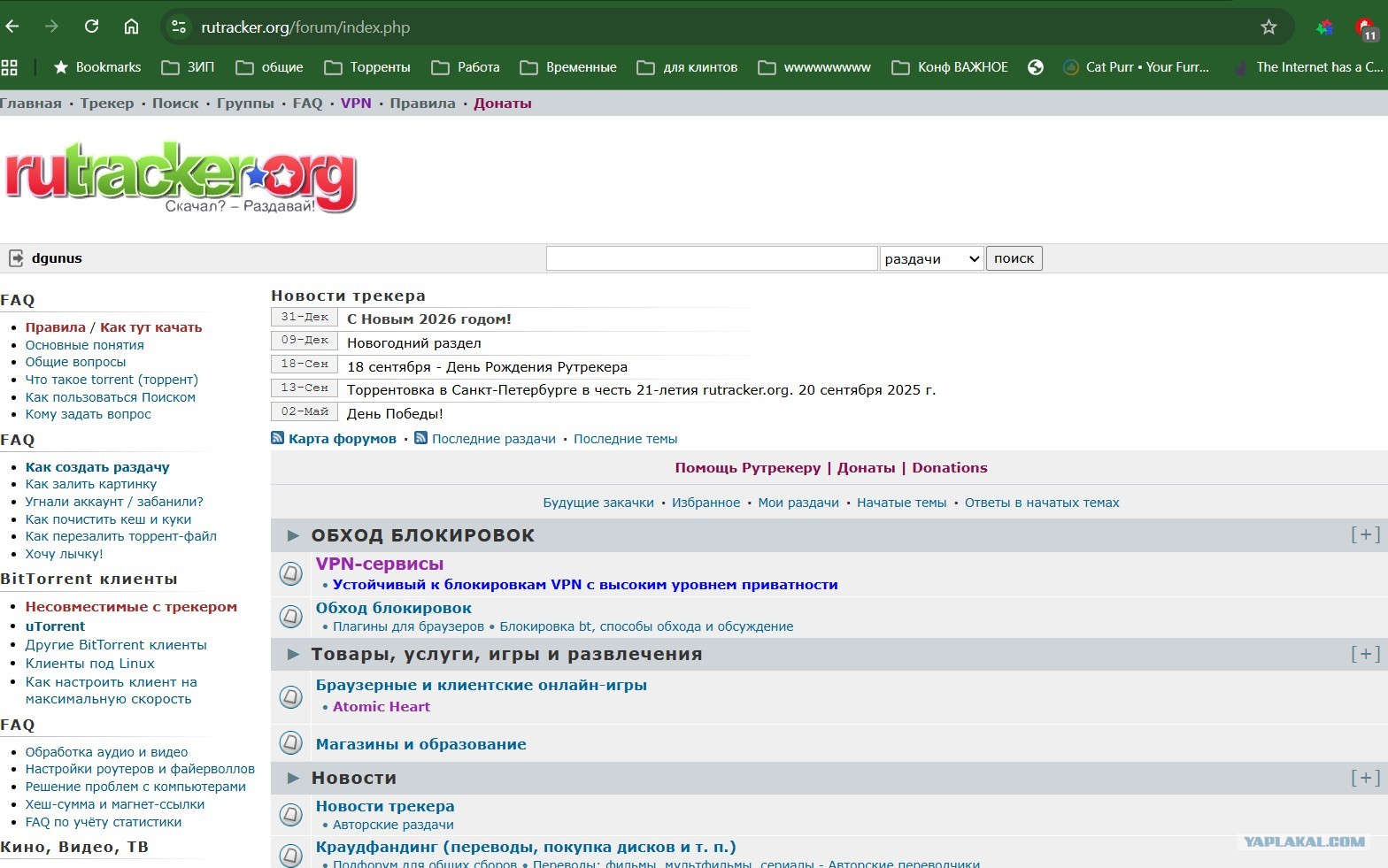The image size is (1388, 868).
Task: Open the Будущие закачки link
Action: coord(598,503)
